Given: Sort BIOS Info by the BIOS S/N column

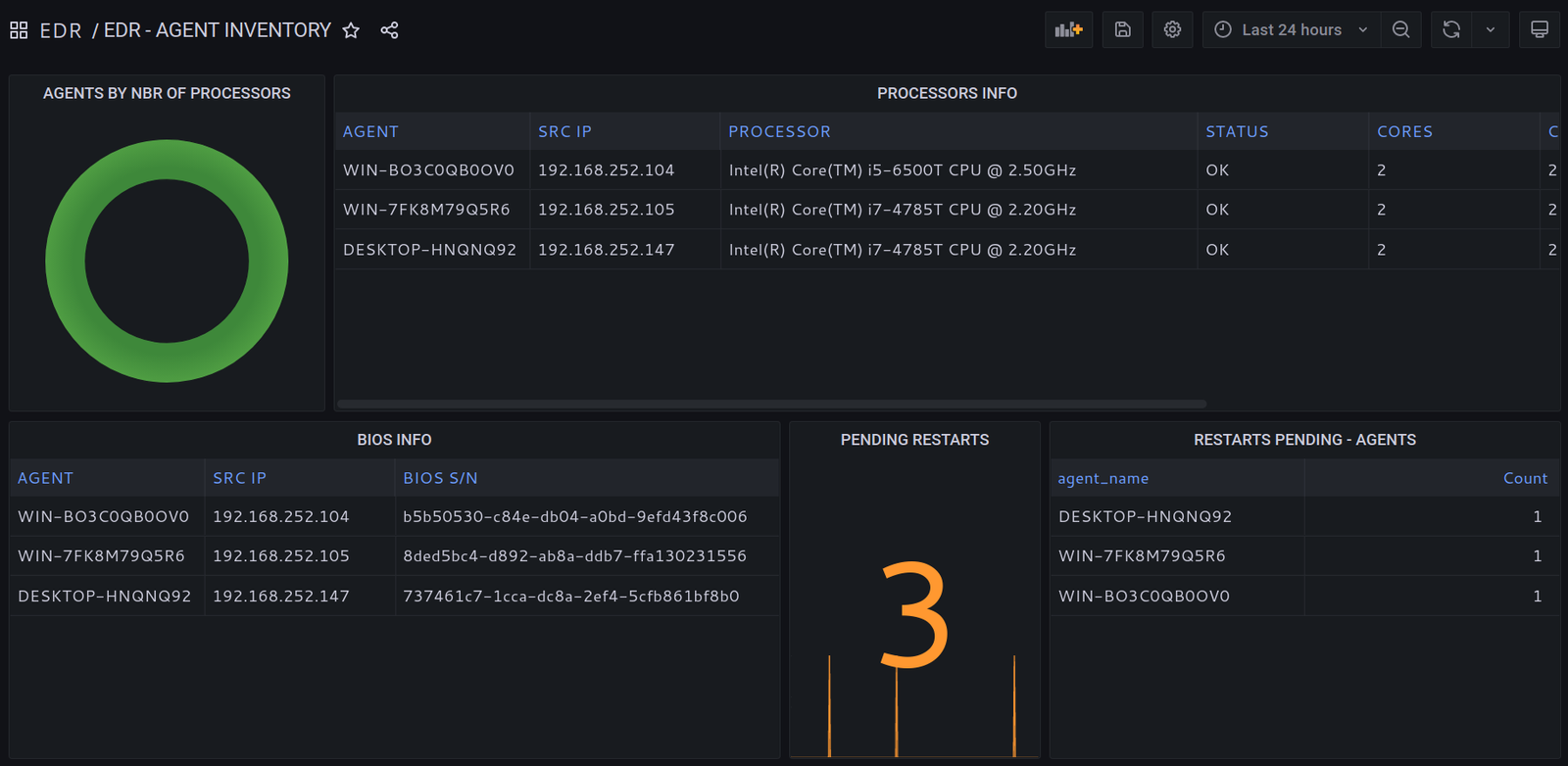Looking at the screenshot, I should tap(440, 478).
